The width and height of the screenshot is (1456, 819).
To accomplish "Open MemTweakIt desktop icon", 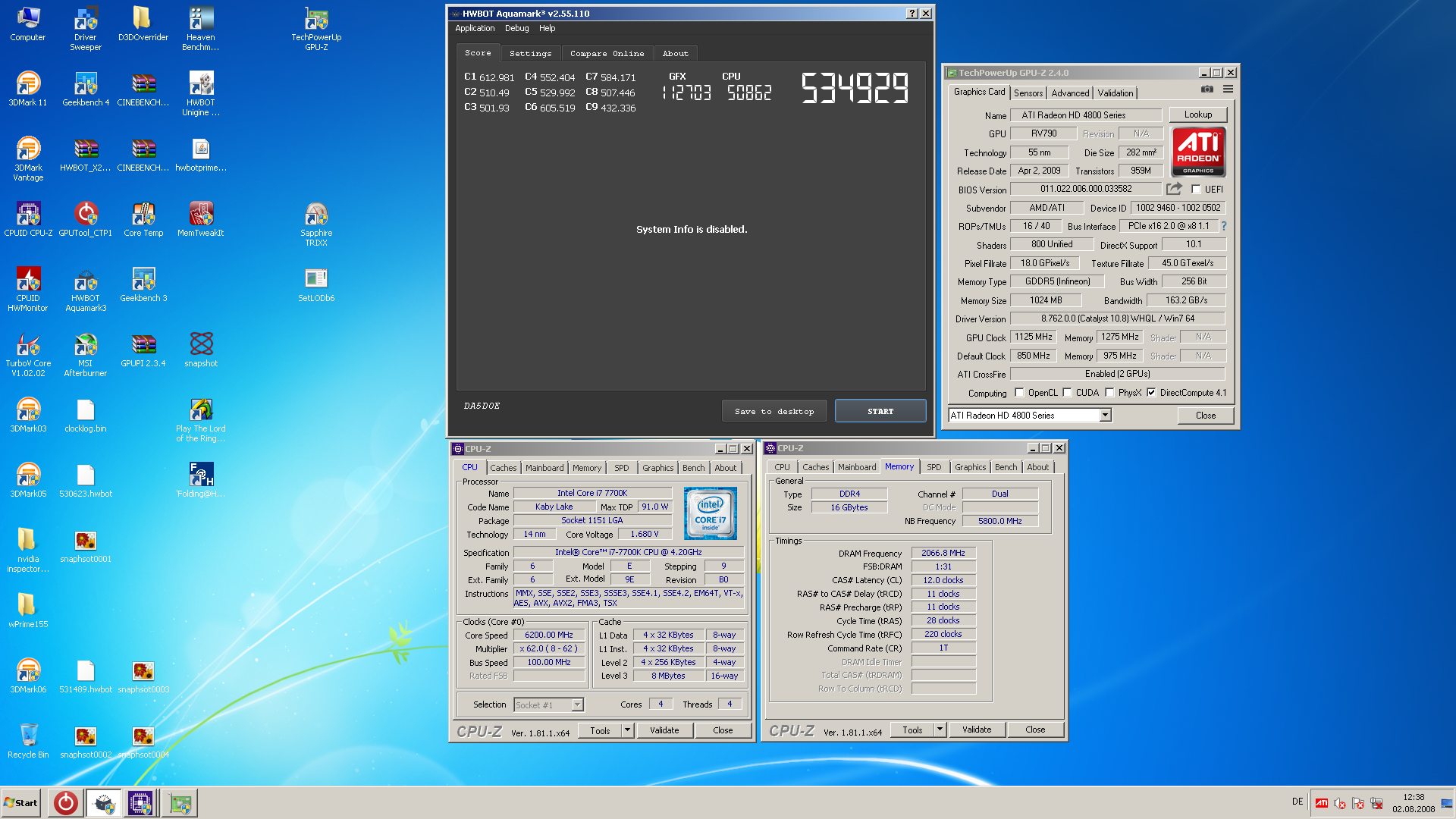I will pyautogui.click(x=201, y=219).
